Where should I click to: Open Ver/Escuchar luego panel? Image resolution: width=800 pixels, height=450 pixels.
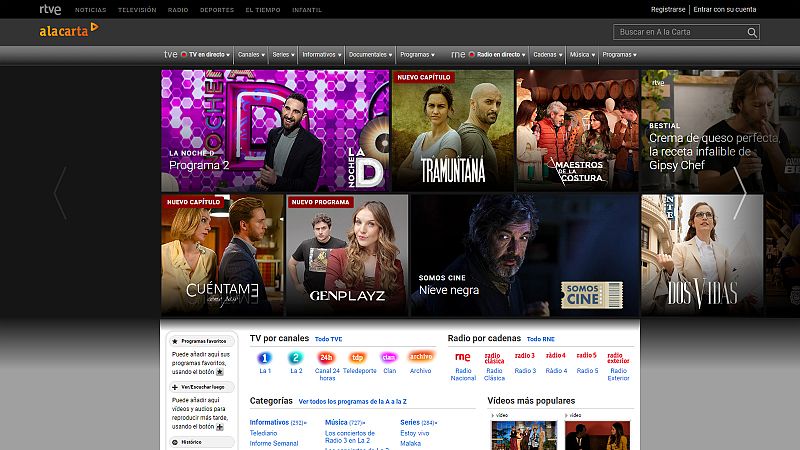(x=200, y=387)
